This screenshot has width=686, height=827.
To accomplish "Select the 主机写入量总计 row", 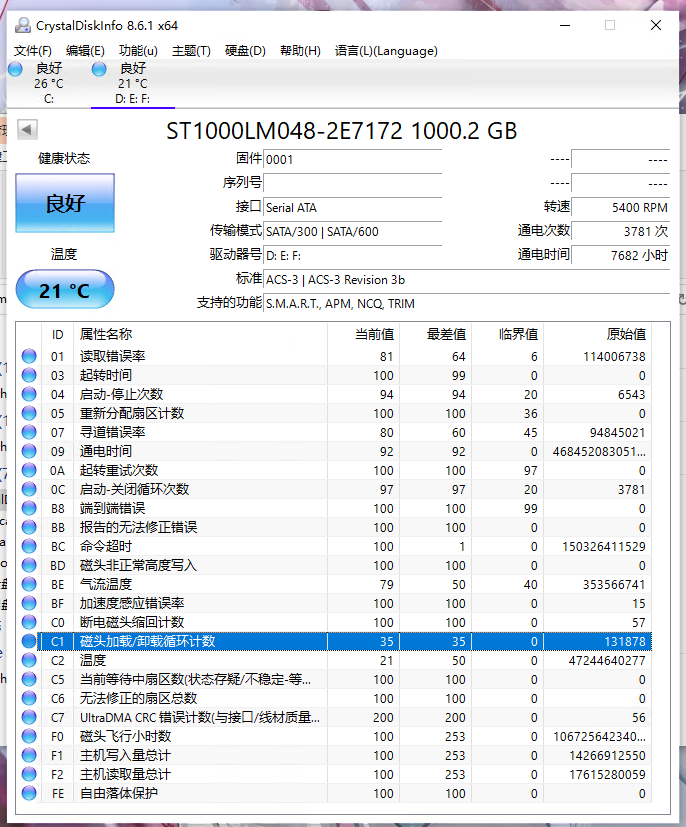I will tap(334, 755).
